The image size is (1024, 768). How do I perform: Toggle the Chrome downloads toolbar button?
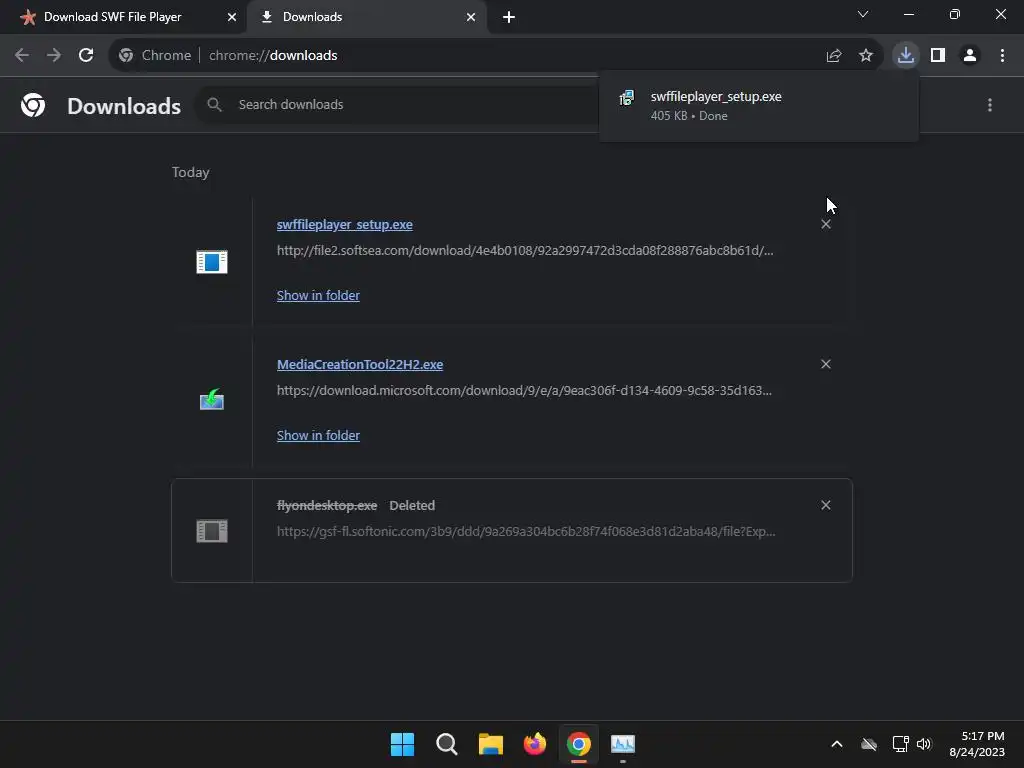tap(906, 56)
